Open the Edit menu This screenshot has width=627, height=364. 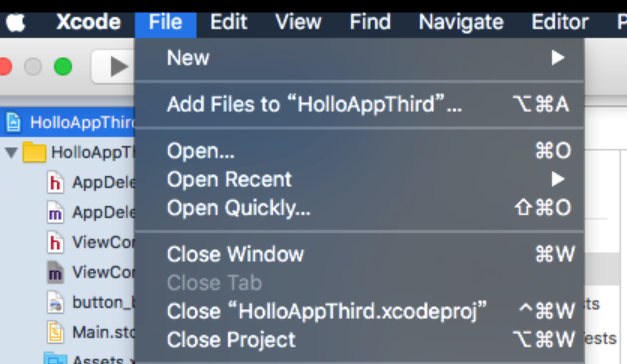229,22
